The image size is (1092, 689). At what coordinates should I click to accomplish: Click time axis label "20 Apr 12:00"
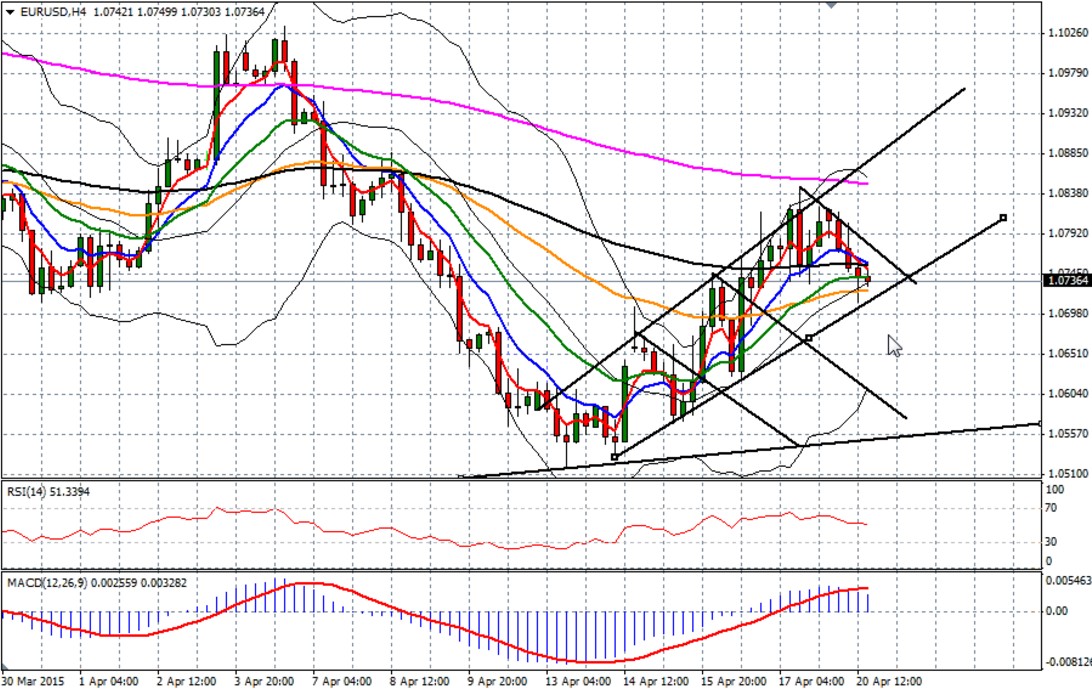(889, 681)
